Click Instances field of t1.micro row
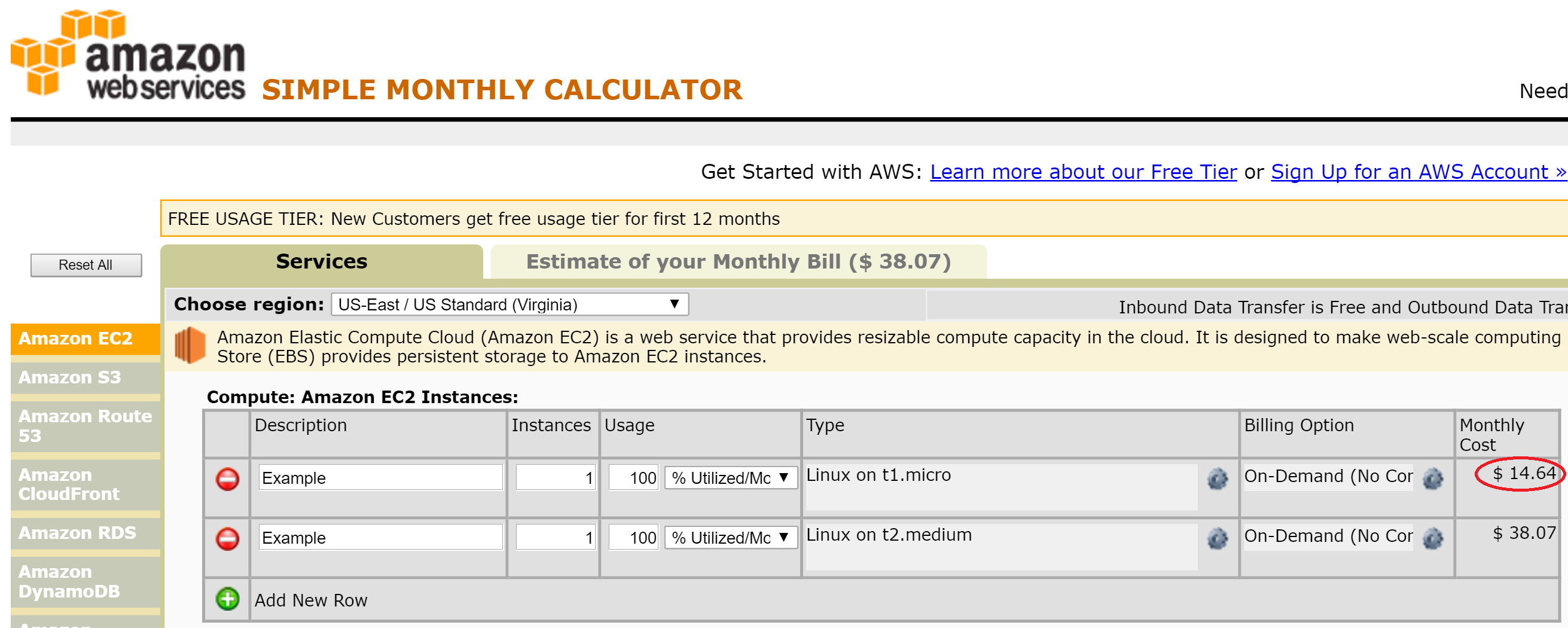 (555, 478)
